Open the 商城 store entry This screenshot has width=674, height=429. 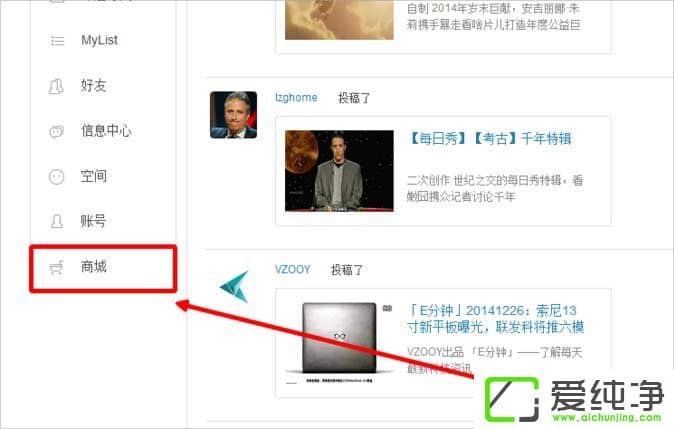103,269
